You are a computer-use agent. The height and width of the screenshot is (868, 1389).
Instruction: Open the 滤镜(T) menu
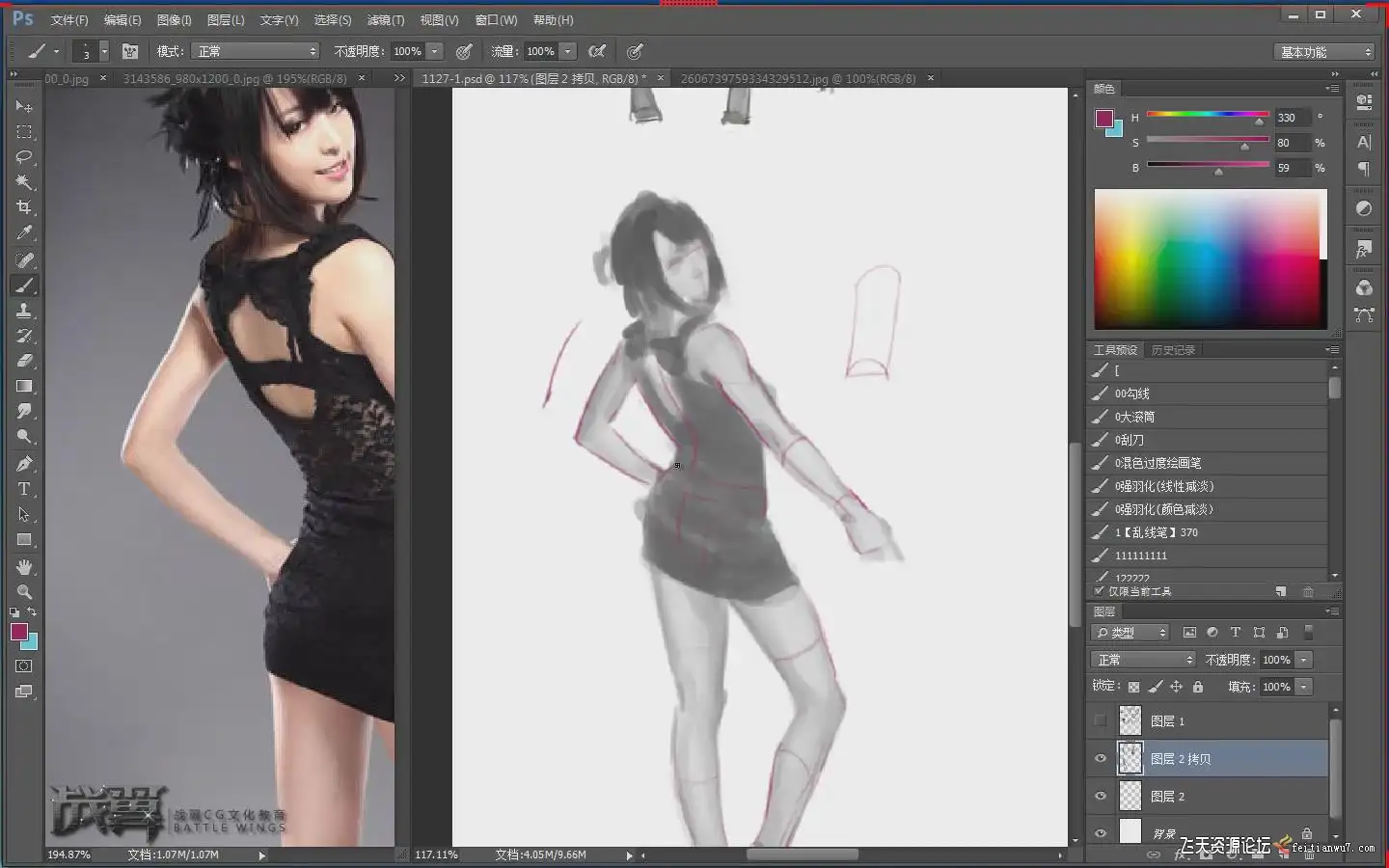pyautogui.click(x=385, y=20)
